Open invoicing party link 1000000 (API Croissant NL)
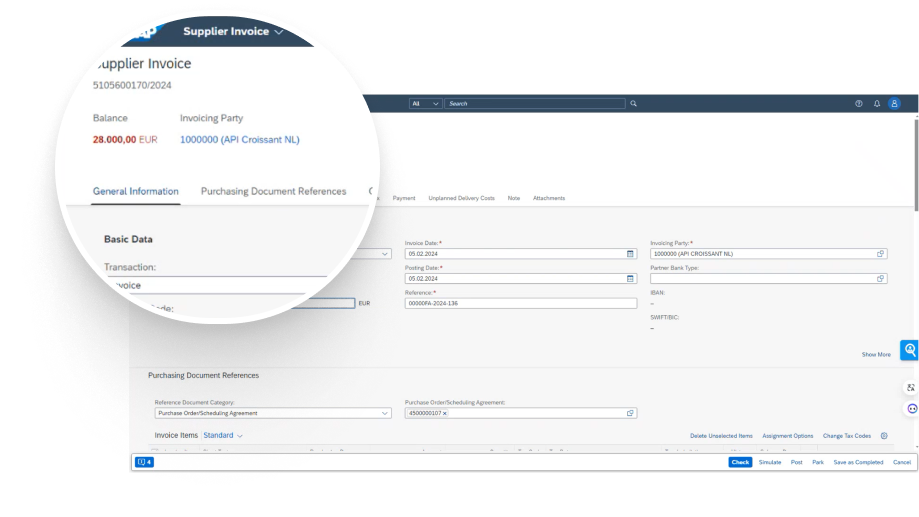Image resolution: width=919 pixels, height=517 pixels. tap(239, 140)
